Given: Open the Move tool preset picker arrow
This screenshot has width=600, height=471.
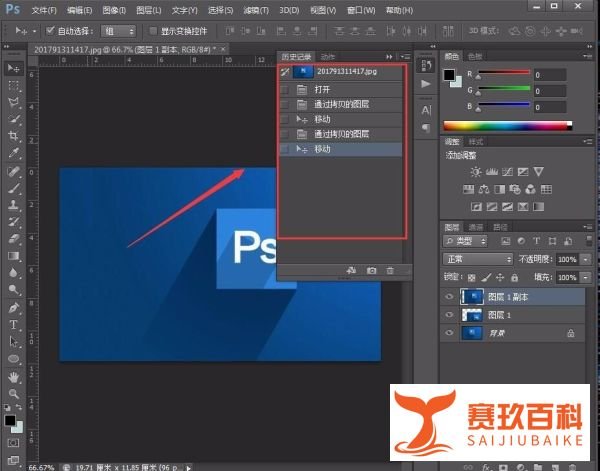Looking at the screenshot, I should 34,31.
